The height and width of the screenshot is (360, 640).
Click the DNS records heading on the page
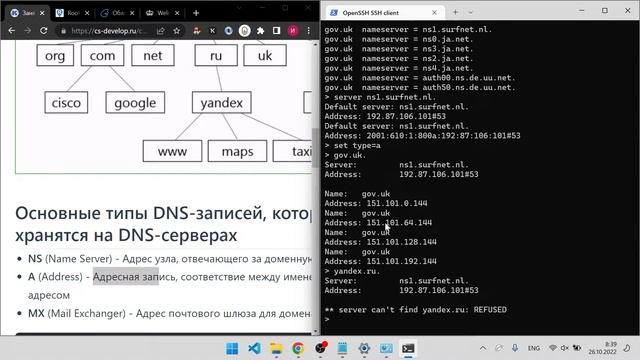tap(163, 224)
